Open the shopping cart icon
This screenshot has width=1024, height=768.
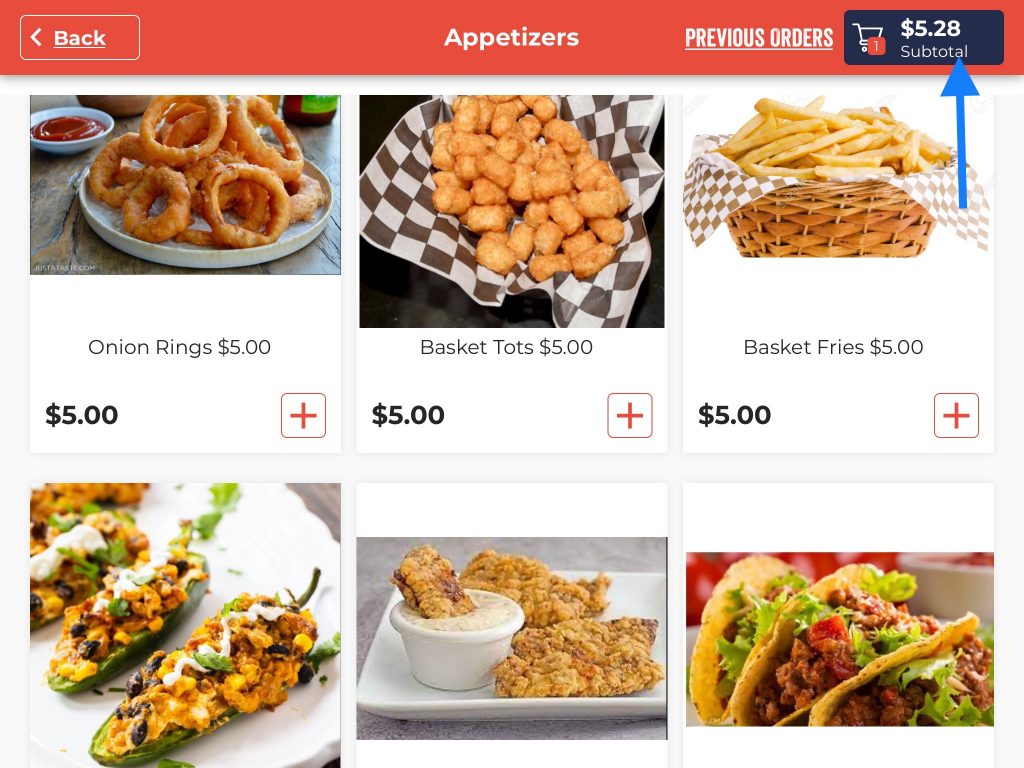pos(867,38)
